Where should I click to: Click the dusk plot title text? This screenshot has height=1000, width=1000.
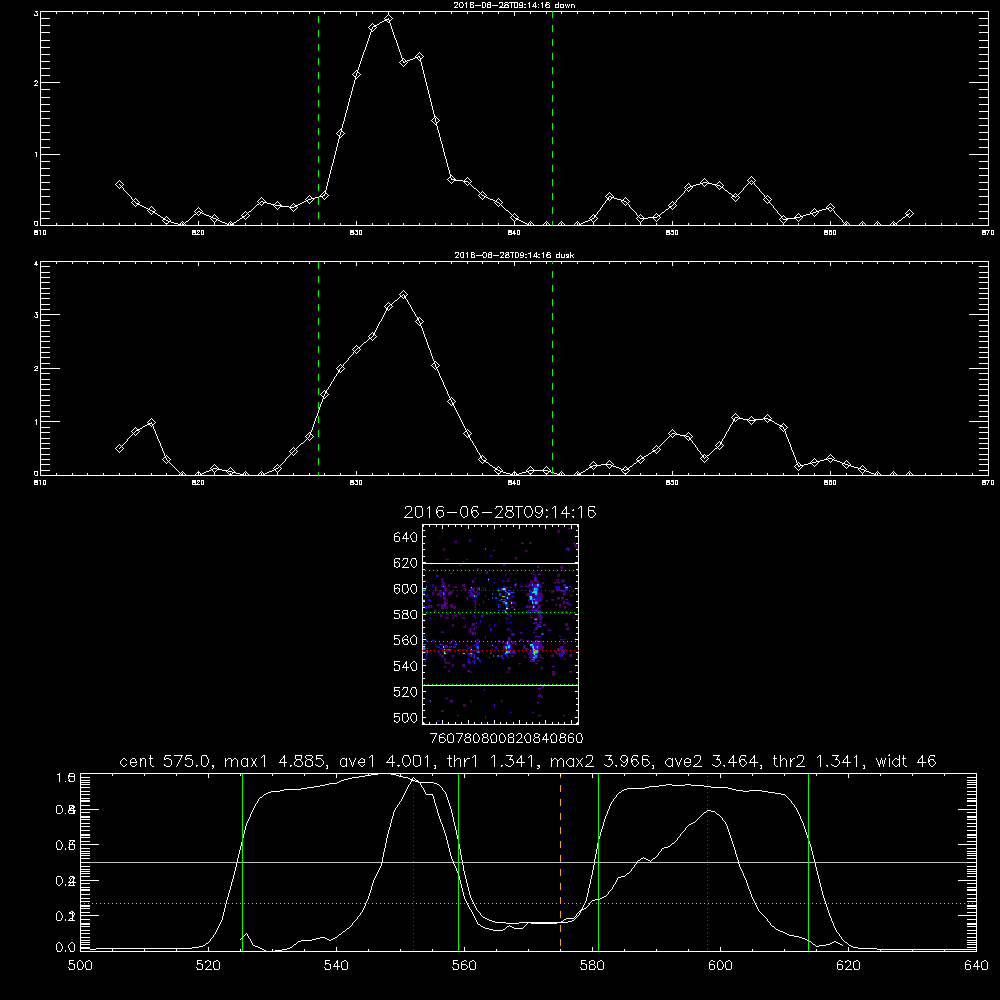[x=514, y=255]
